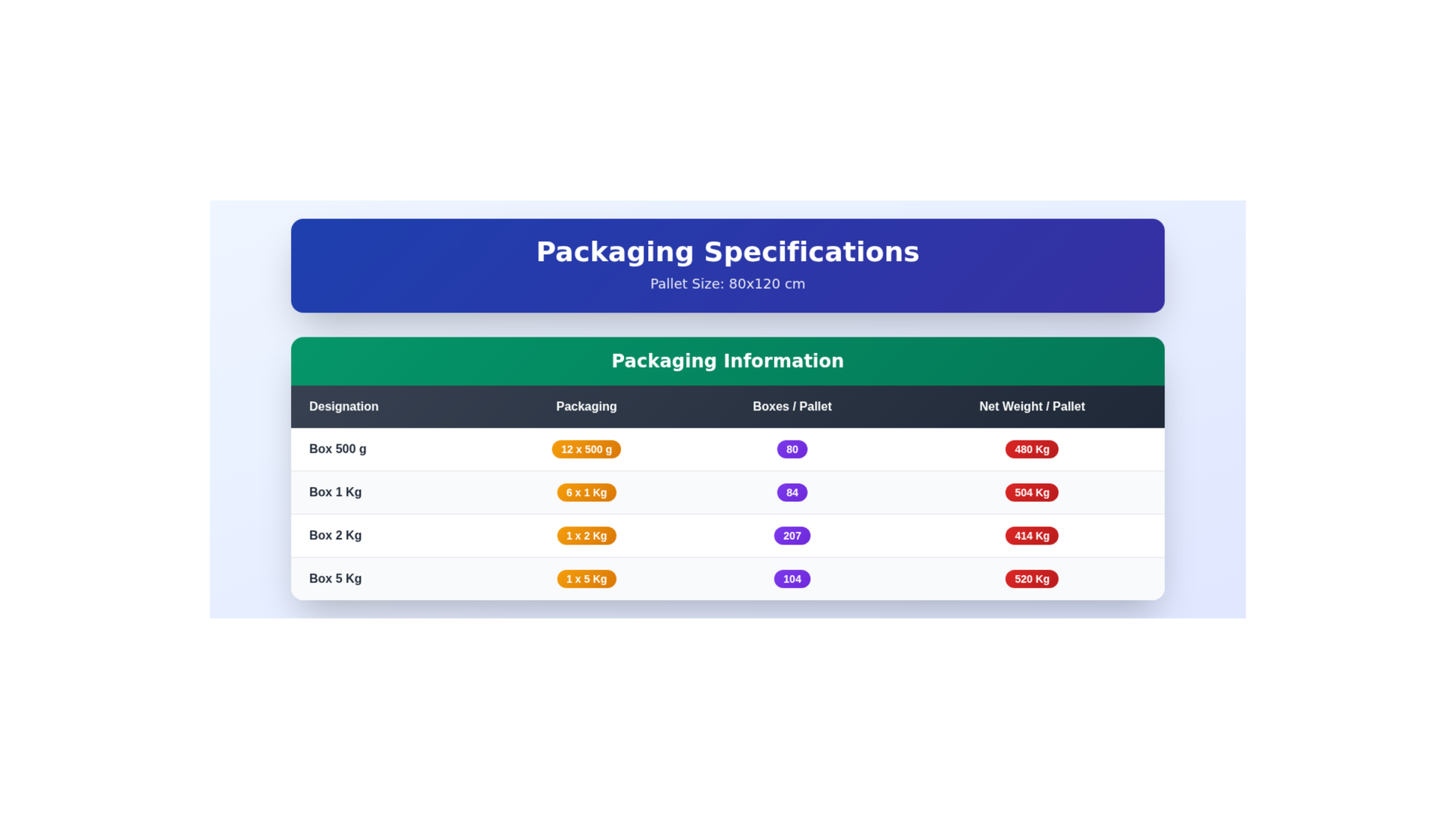Select the Box 500 g row label
This screenshot has height=819, width=1456.
pos(337,450)
